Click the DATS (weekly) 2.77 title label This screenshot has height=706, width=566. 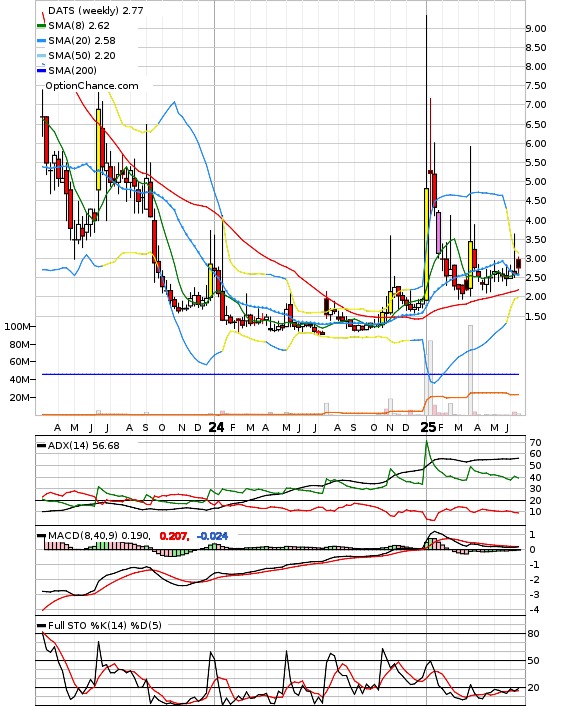pyautogui.click(x=95, y=10)
